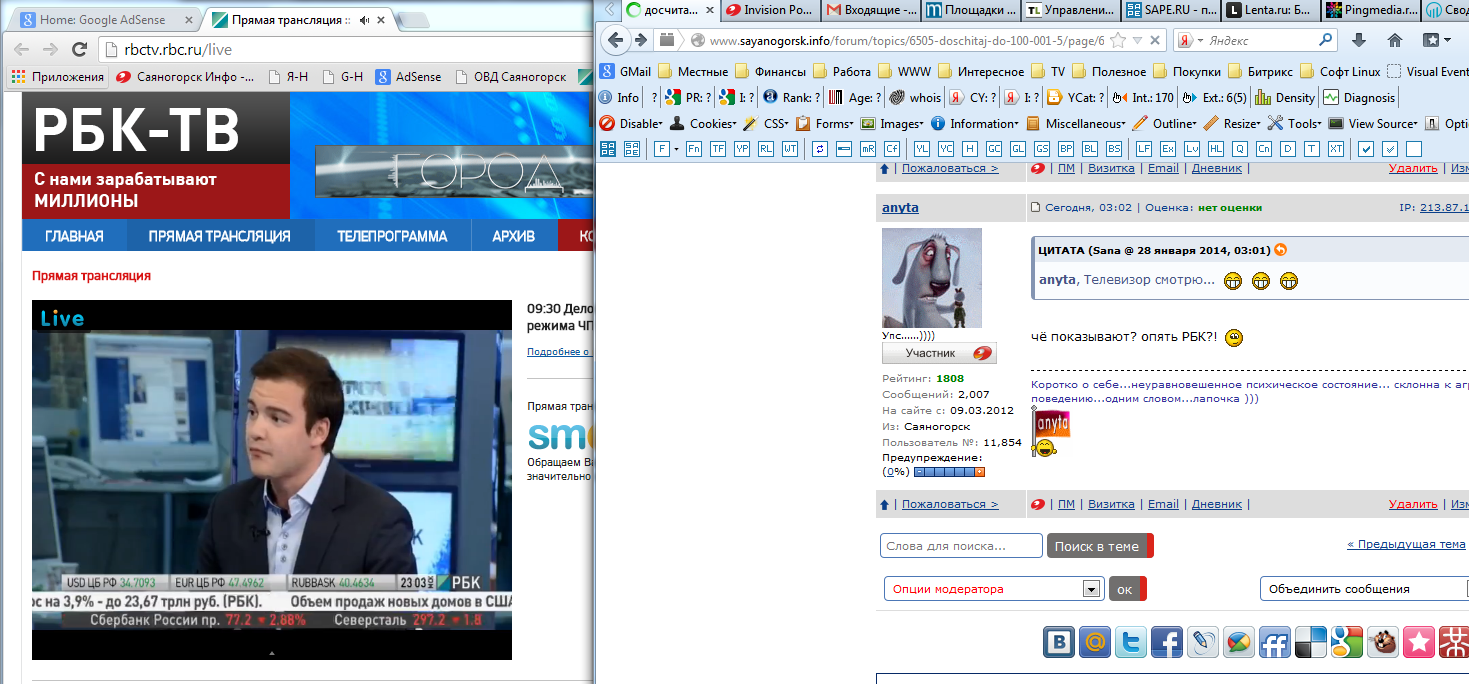Screen dimensions: 1469x684
Task: Click the RBC live video player
Action: [x=272, y=480]
